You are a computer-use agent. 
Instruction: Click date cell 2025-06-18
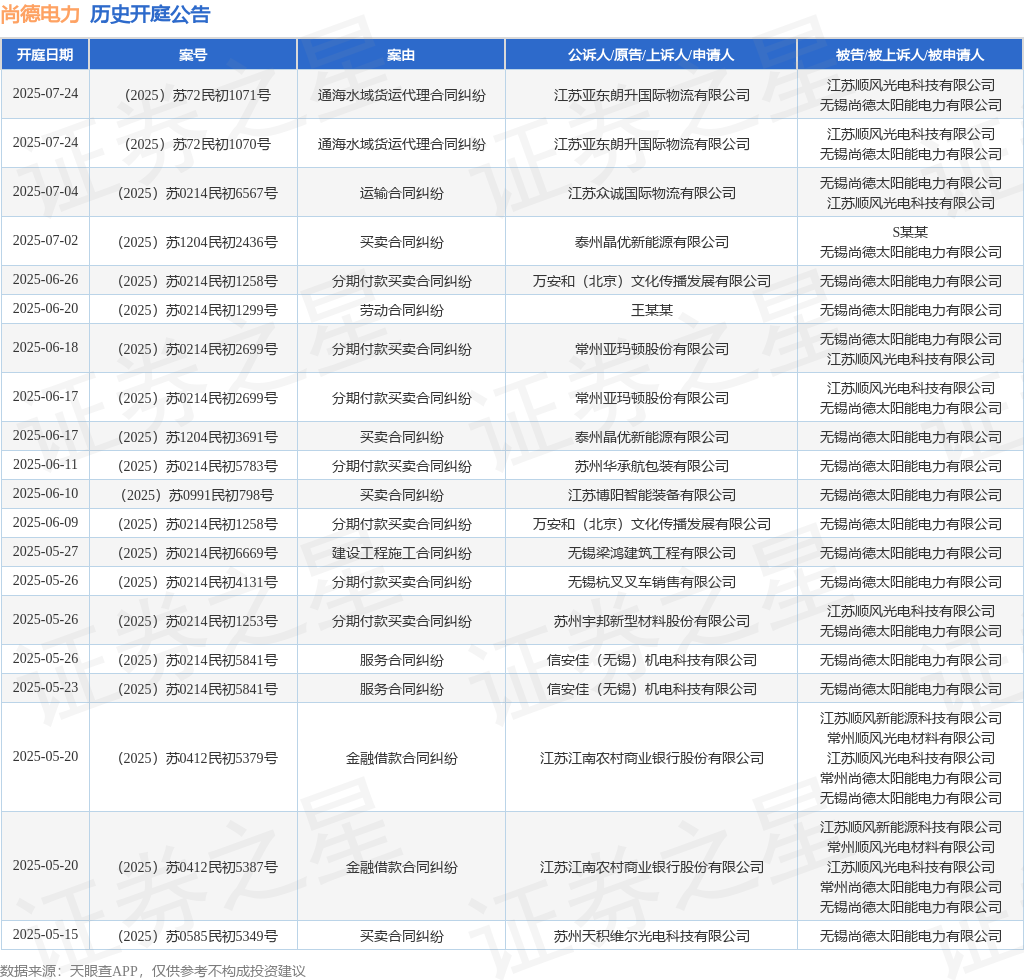tap(45, 347)
